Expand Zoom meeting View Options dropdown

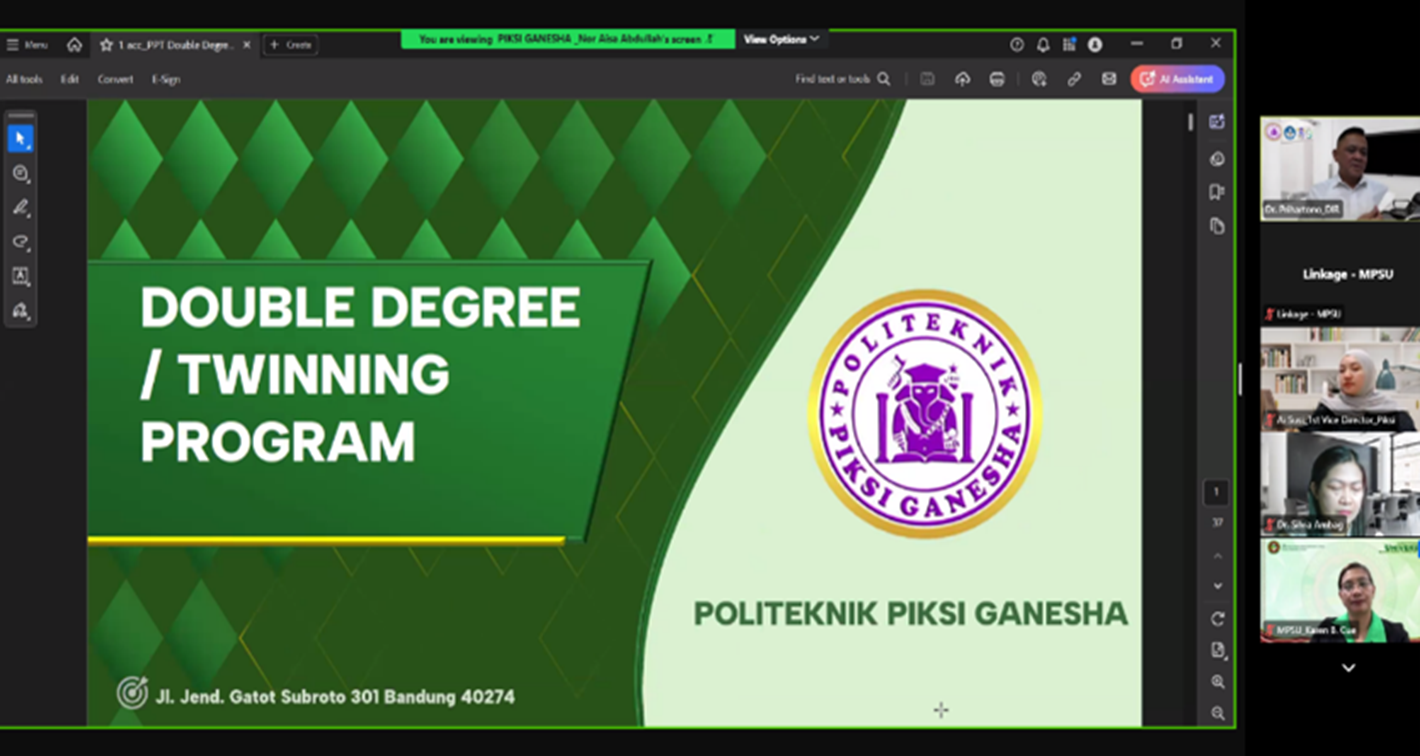781,39
